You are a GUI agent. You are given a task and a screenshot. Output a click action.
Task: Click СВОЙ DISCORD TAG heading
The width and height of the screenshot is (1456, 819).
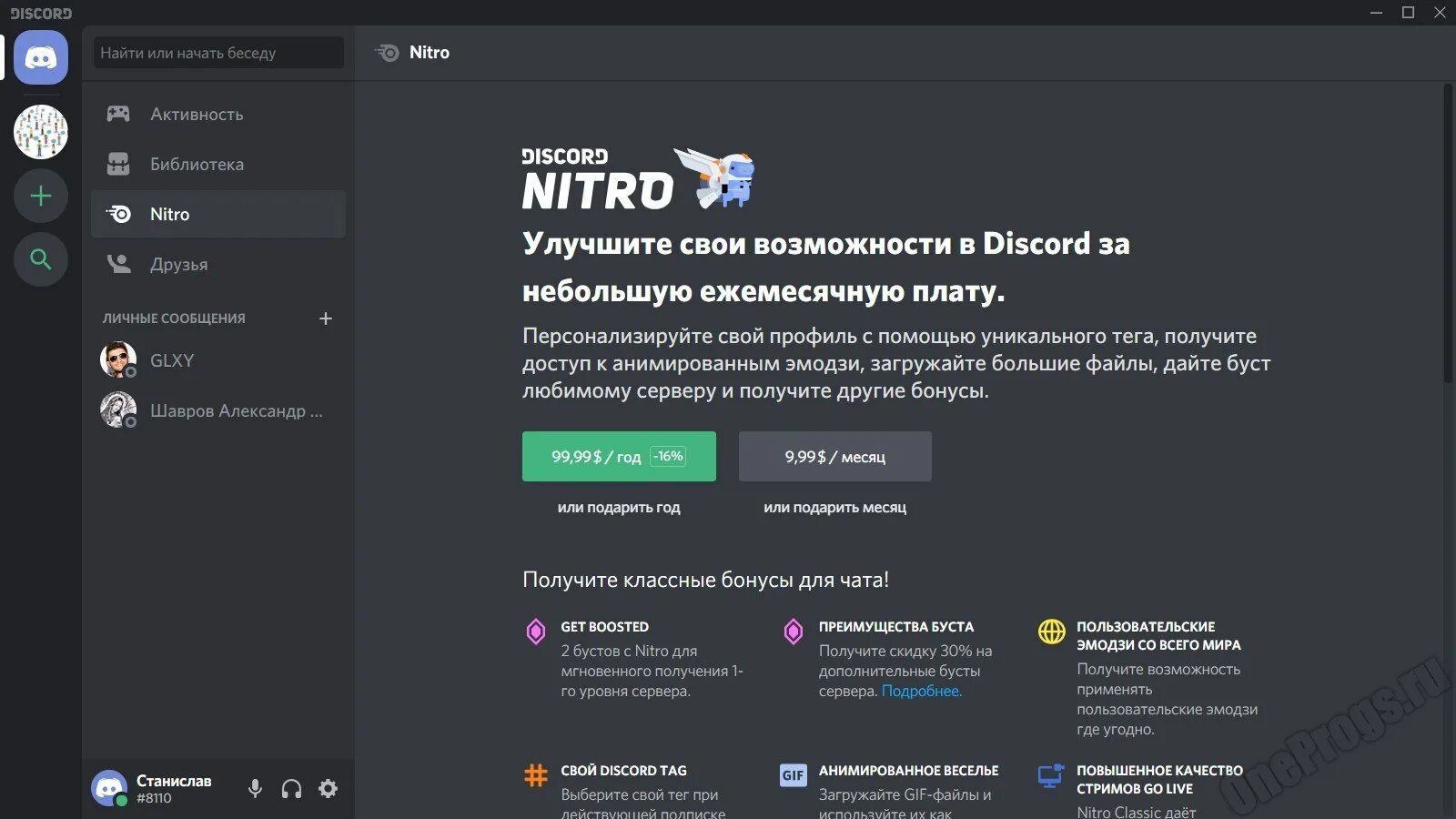click(x=624, y=771)
